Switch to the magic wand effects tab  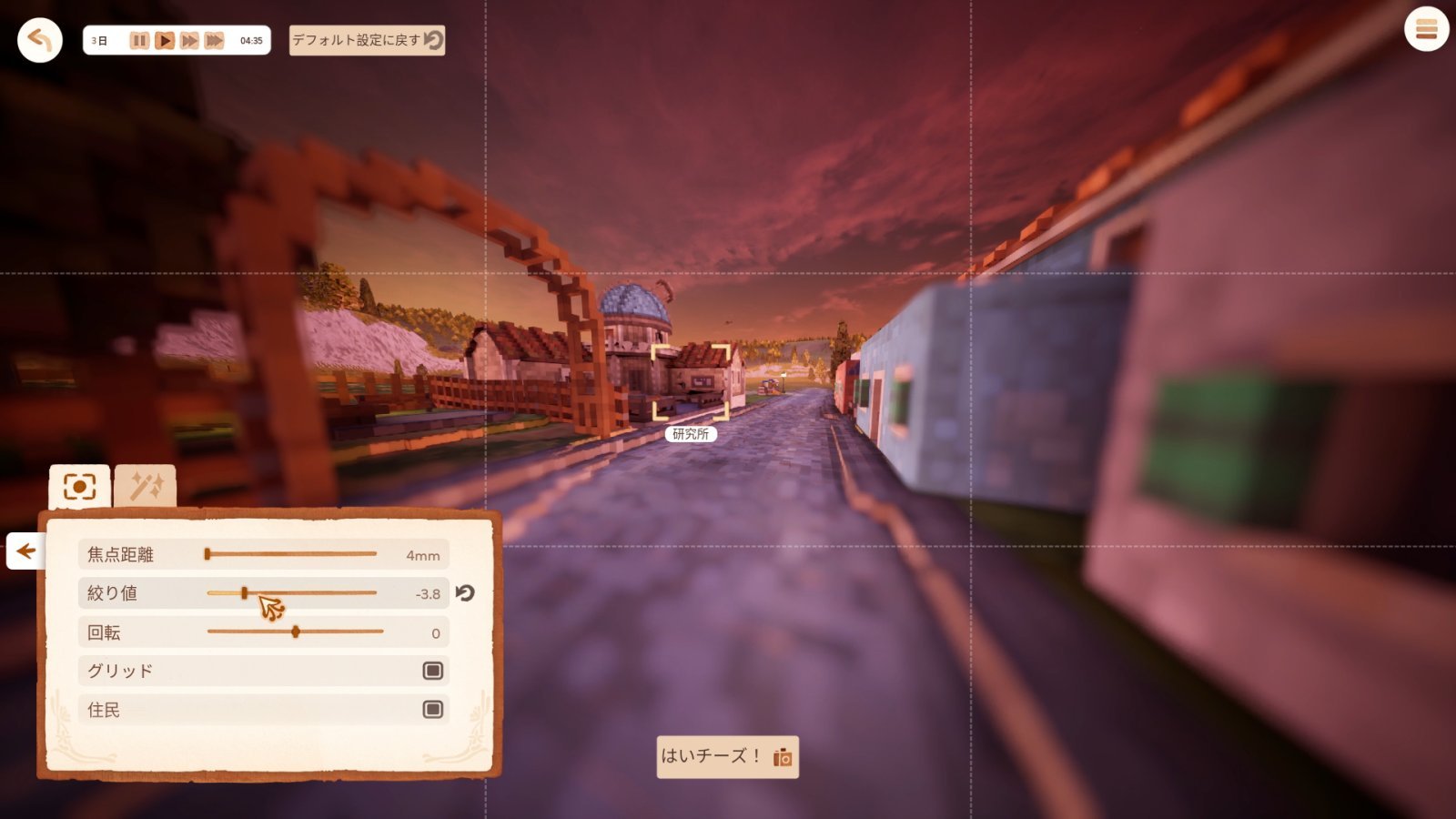(146, 487)
